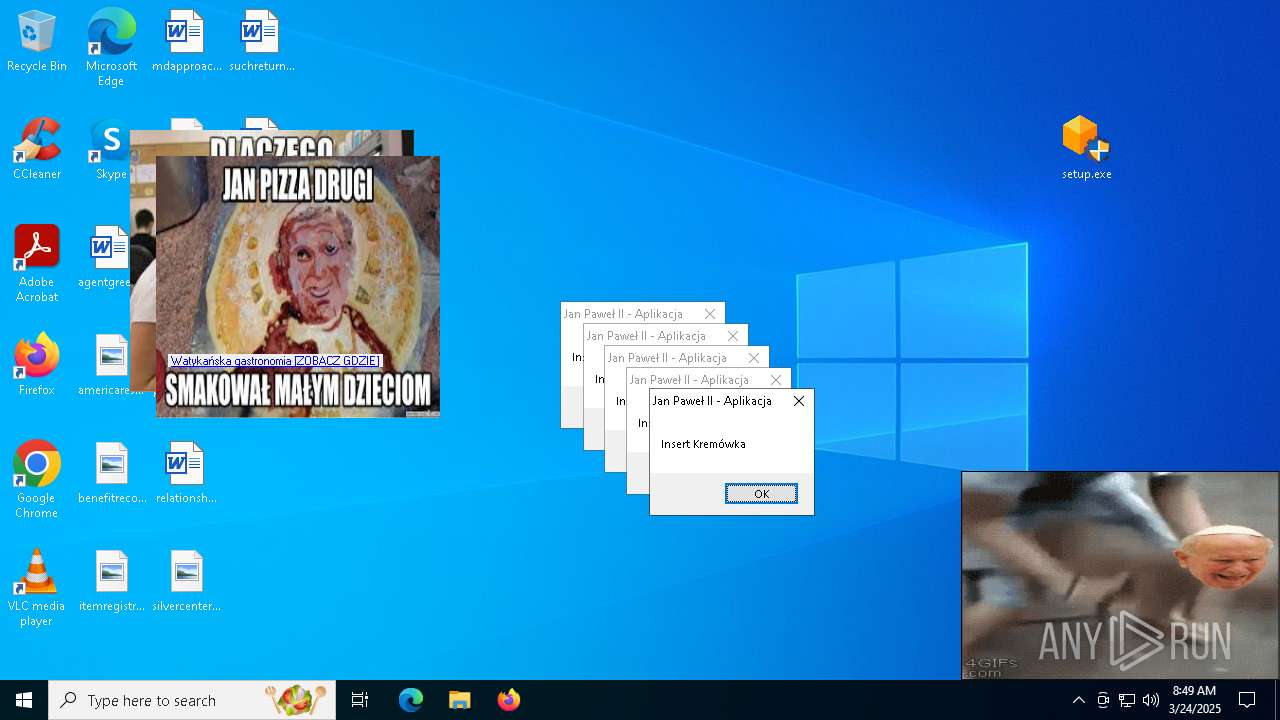Screen dimensions: 1280x720
Task: Close the rearmost Jan Paweł II dialog
Action: click(x=710, y=314)
